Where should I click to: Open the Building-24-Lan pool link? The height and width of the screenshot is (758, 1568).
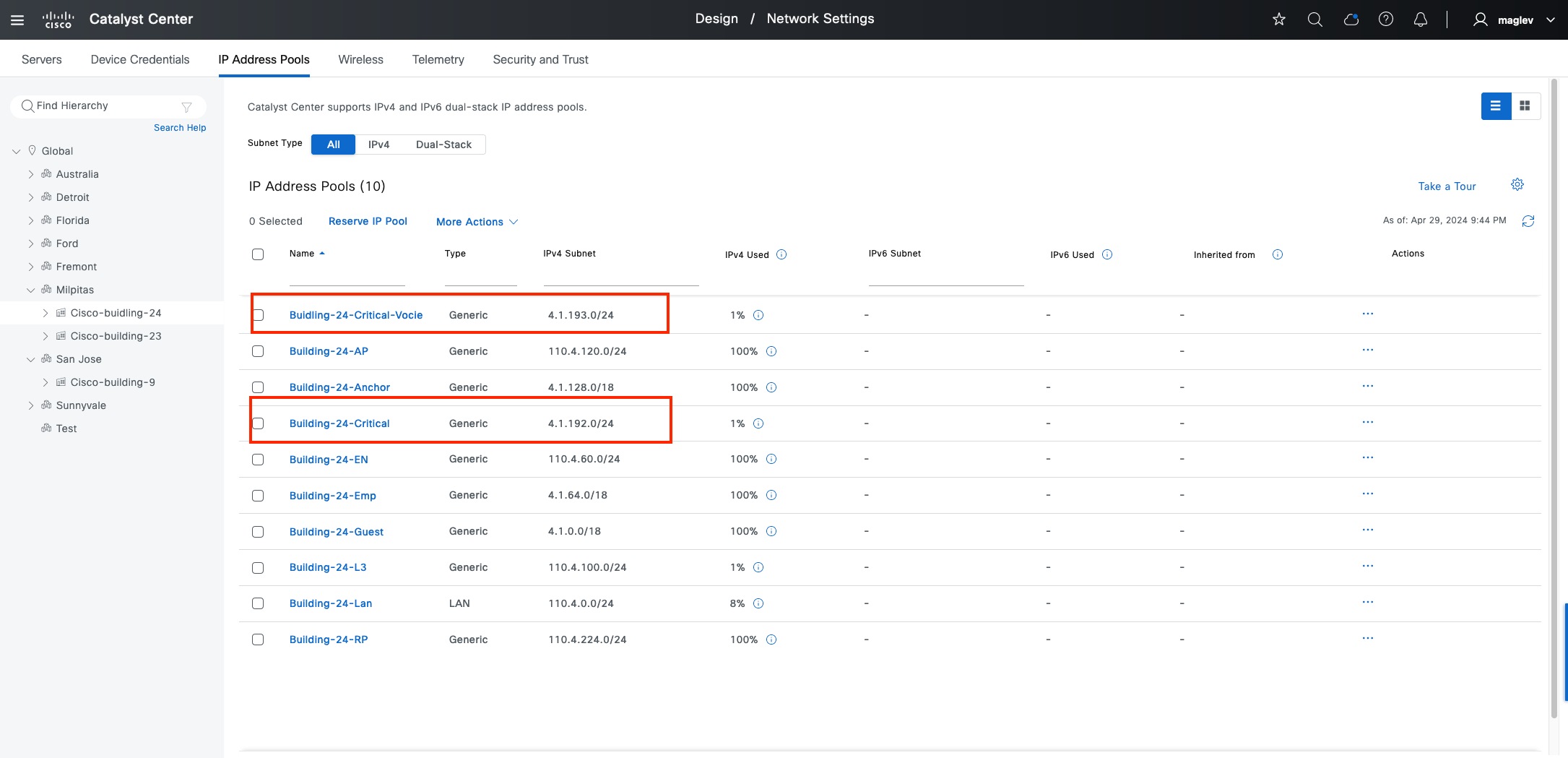331,603
